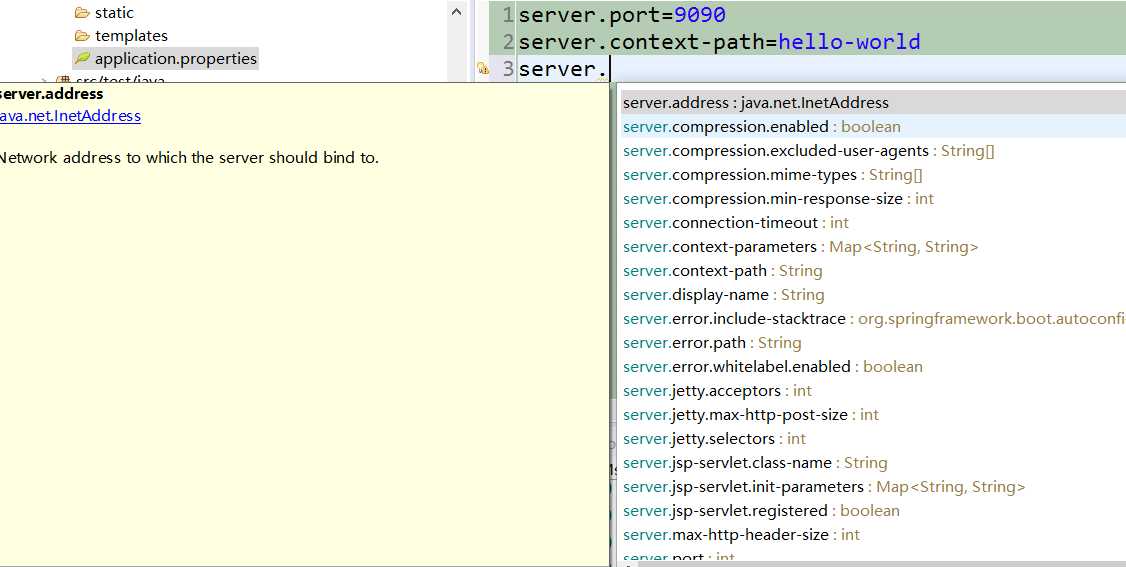Viewport: 1126px width, 567px height.
Task: Choose server.display-name proposal
Action: coord(873,295)
